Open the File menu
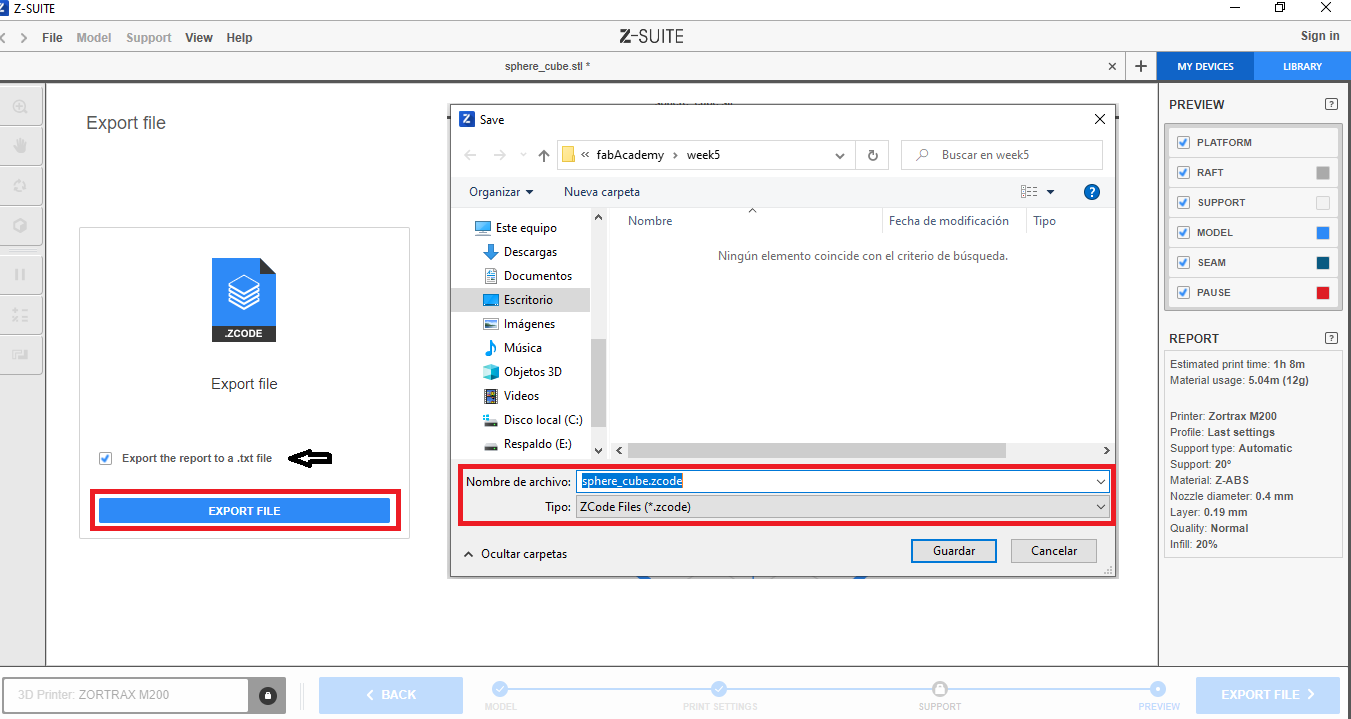 (52, 38)
